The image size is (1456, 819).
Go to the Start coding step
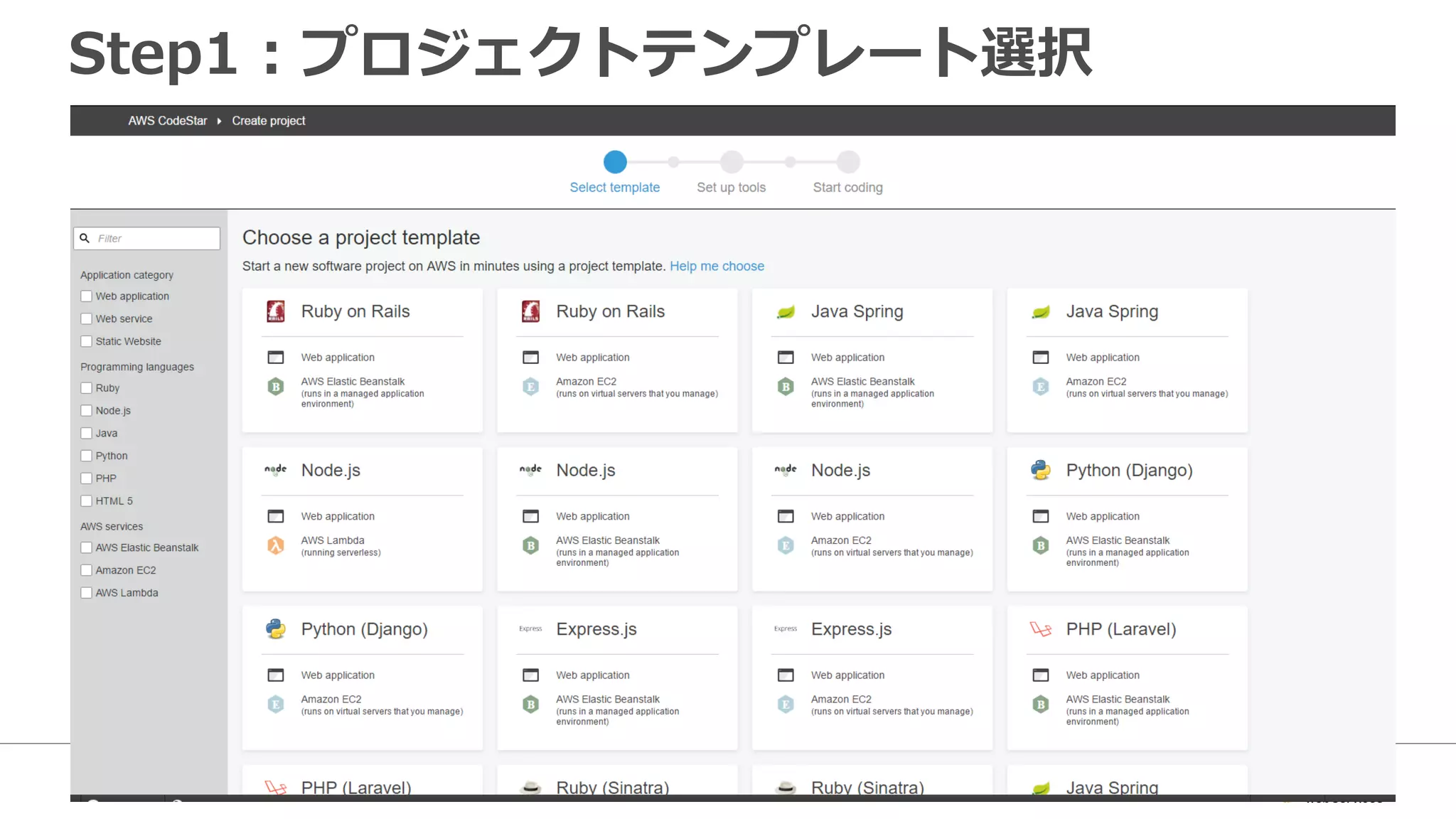(848, 162)
